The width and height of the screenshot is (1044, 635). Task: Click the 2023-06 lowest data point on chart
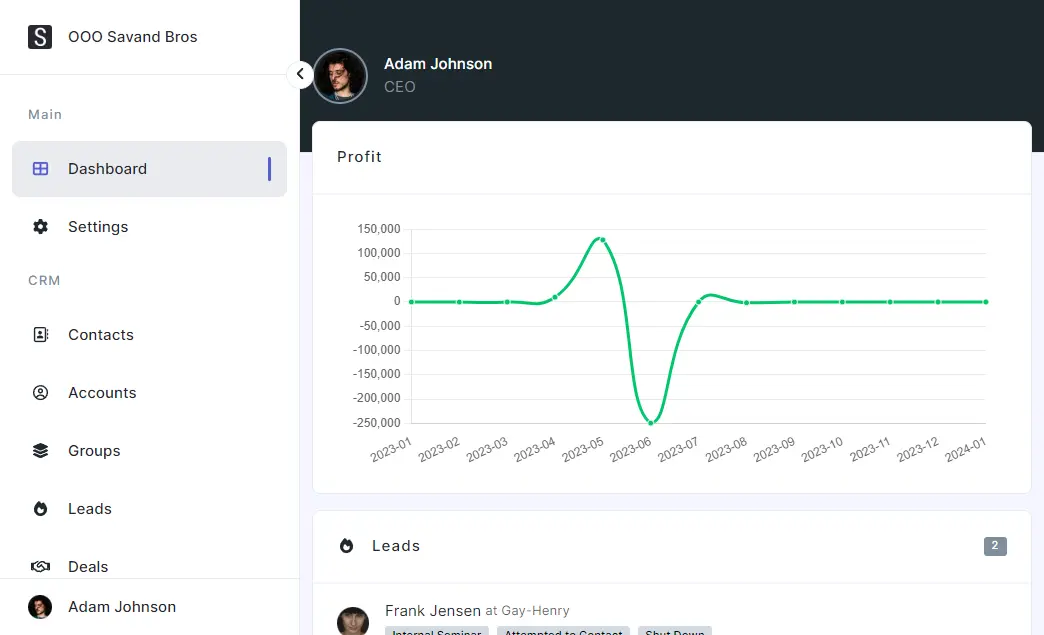(651, 423)
